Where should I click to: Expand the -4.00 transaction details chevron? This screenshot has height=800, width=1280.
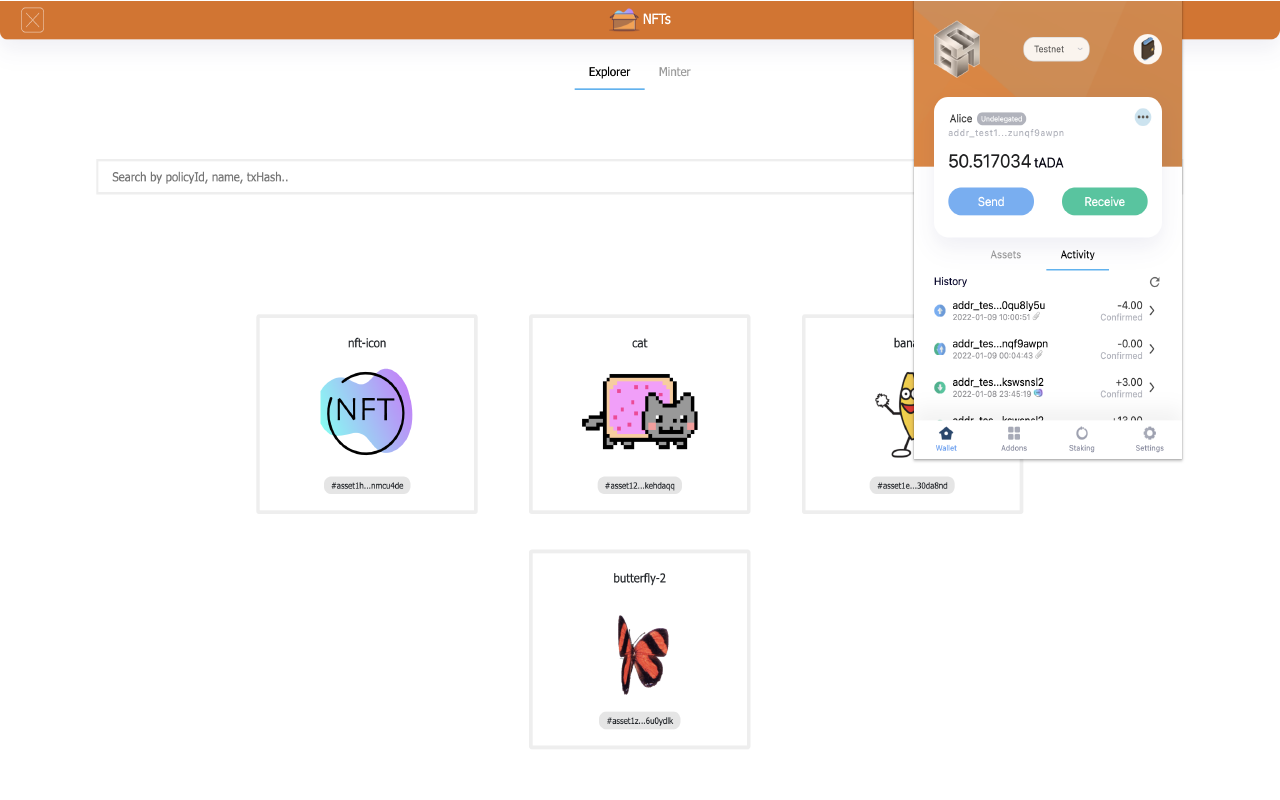point(1152,311)
